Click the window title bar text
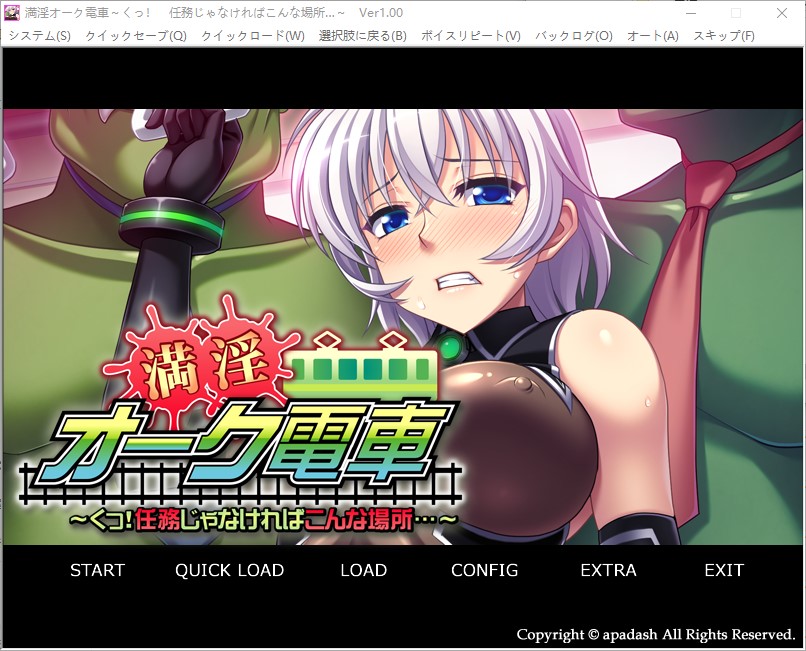Screen dimensions: 806x651 tap(200, 12)
